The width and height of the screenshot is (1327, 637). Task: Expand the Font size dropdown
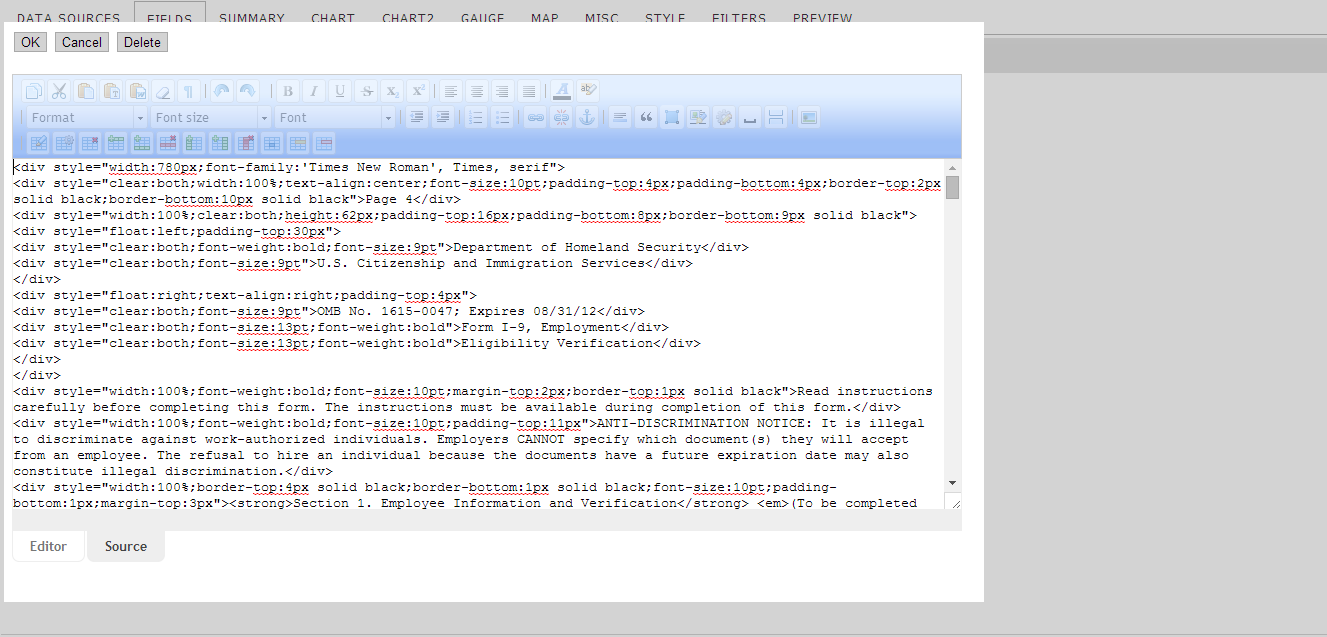pyautogui.click(x=210, y=117)
